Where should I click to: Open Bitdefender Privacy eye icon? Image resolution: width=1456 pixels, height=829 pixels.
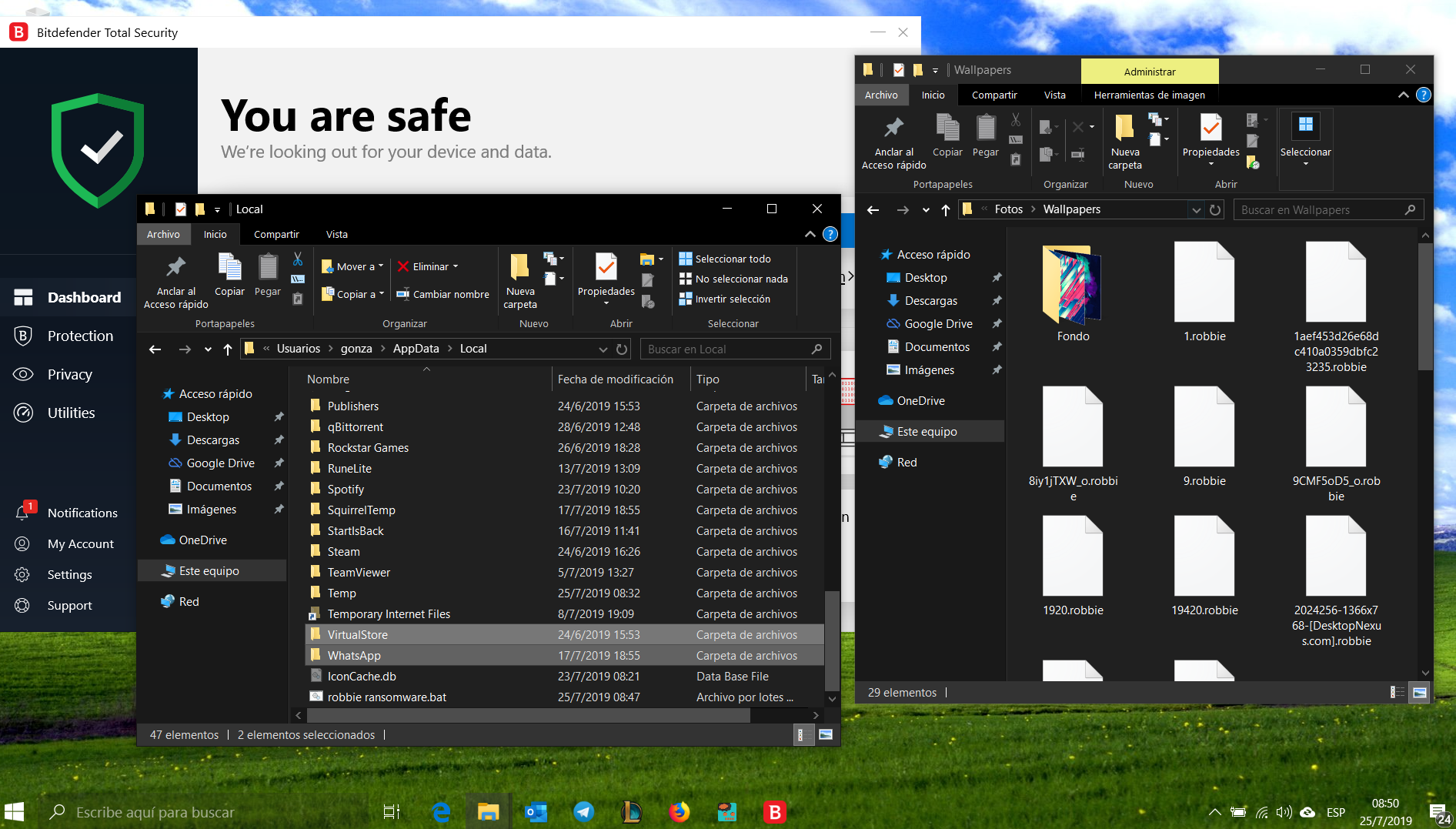23,374
